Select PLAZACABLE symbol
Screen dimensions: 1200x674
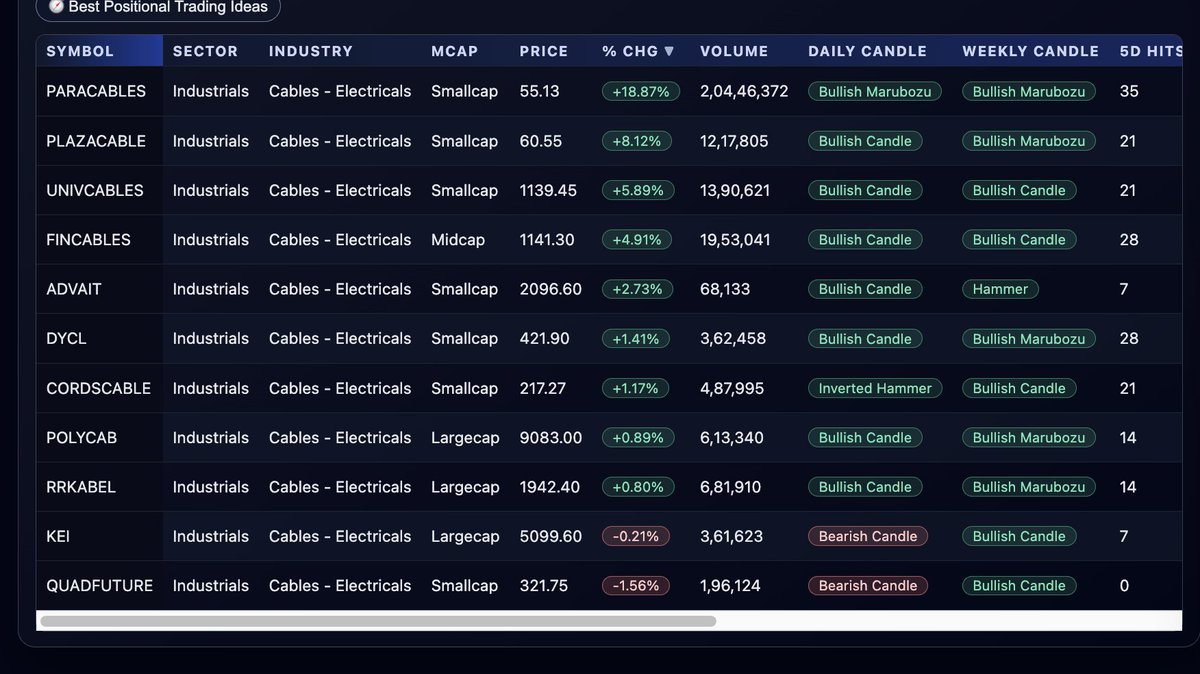click(x=96, y=141)
